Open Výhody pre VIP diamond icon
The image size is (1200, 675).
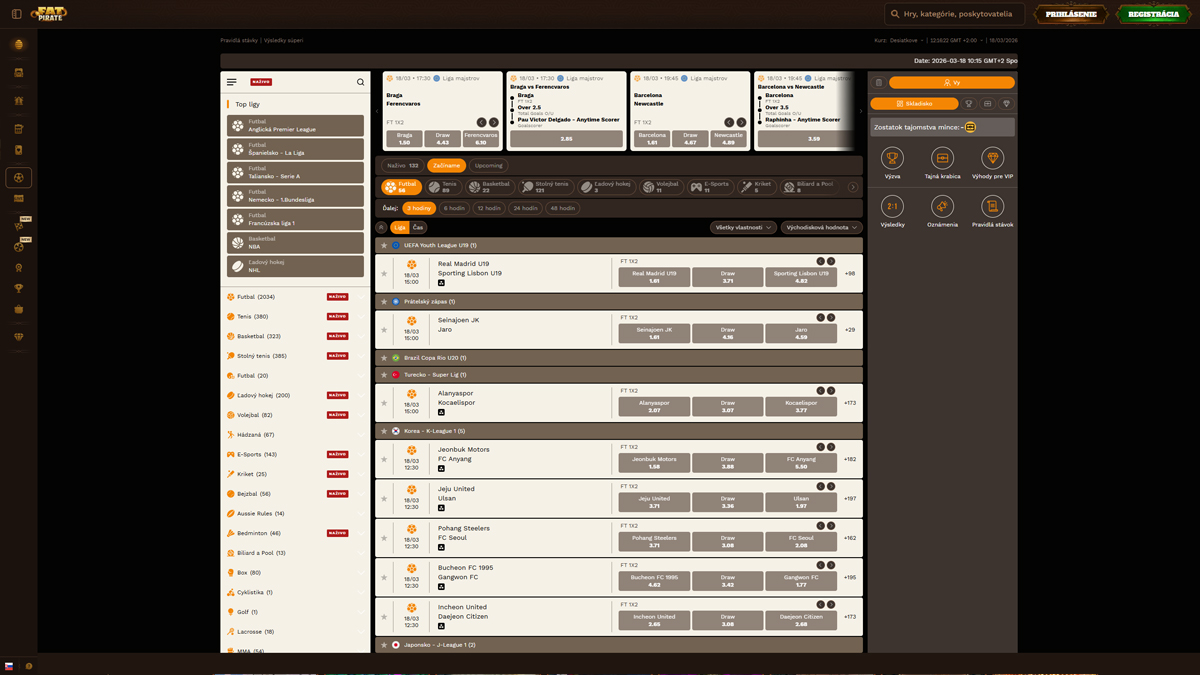(x=992, y=159)
